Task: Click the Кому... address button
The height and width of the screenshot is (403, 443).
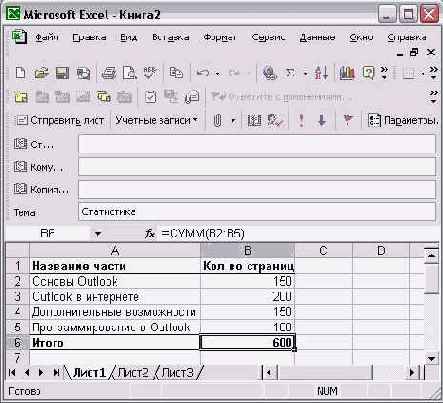Action: [x=38, y=166]
